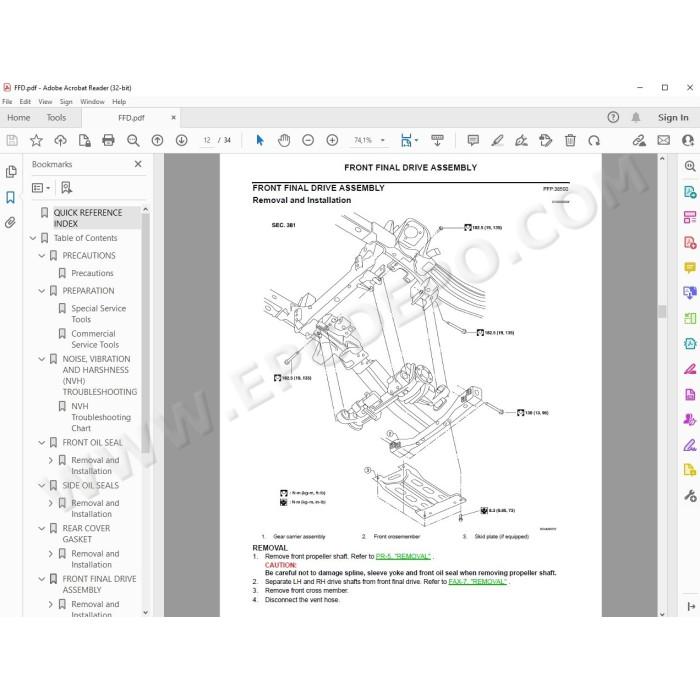The image size is (700, 700).
Task: Click the current page number field
Action: (207, 140)
